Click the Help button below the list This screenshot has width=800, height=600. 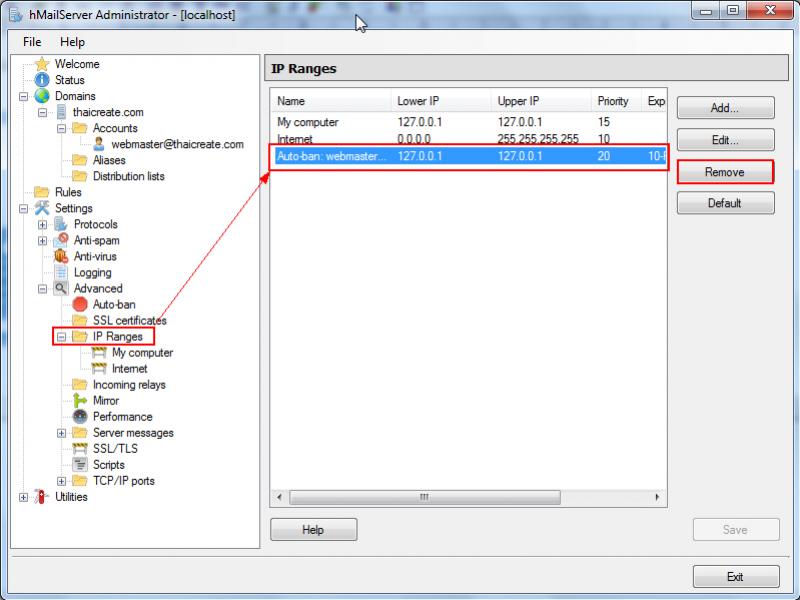(x=313, y=530)
